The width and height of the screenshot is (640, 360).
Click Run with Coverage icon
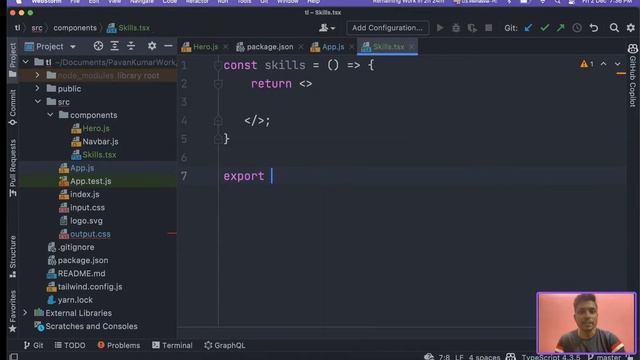(472, 28)
